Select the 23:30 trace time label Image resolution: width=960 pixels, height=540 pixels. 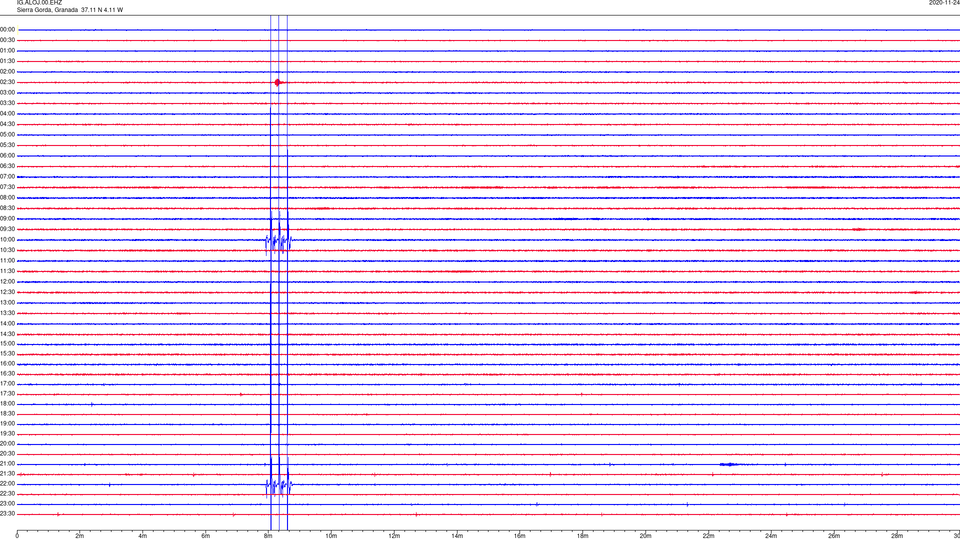pos(7,514)
